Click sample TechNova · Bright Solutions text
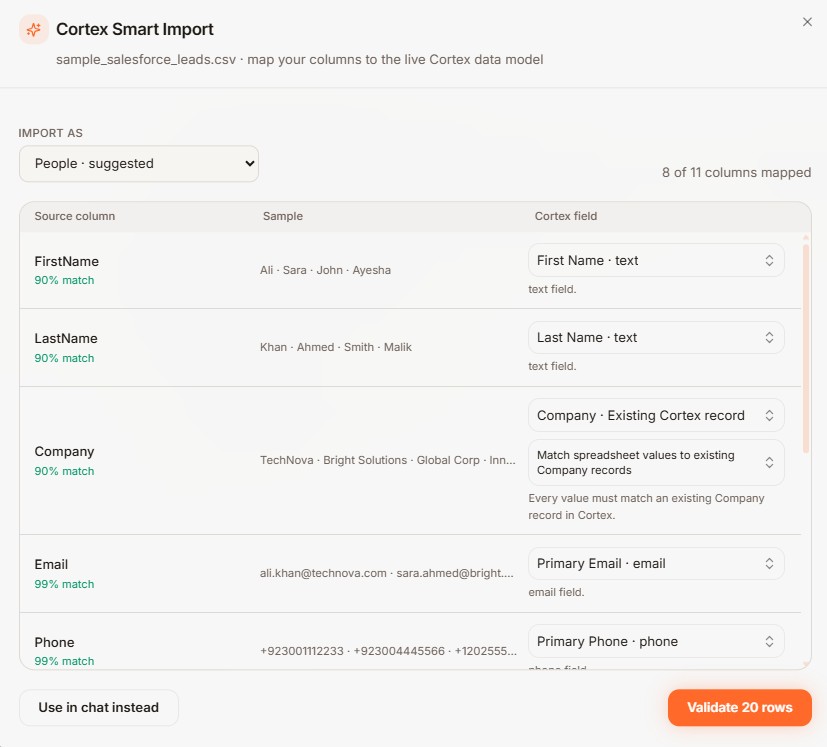 [388, 460]
